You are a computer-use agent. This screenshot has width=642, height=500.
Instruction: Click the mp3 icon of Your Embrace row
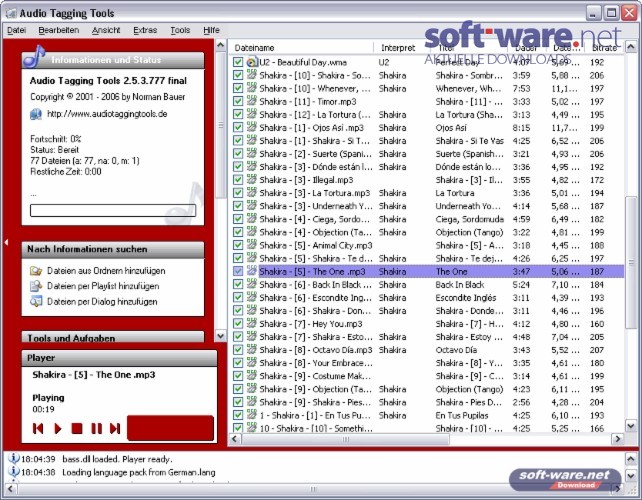click(x=252, y=363)
